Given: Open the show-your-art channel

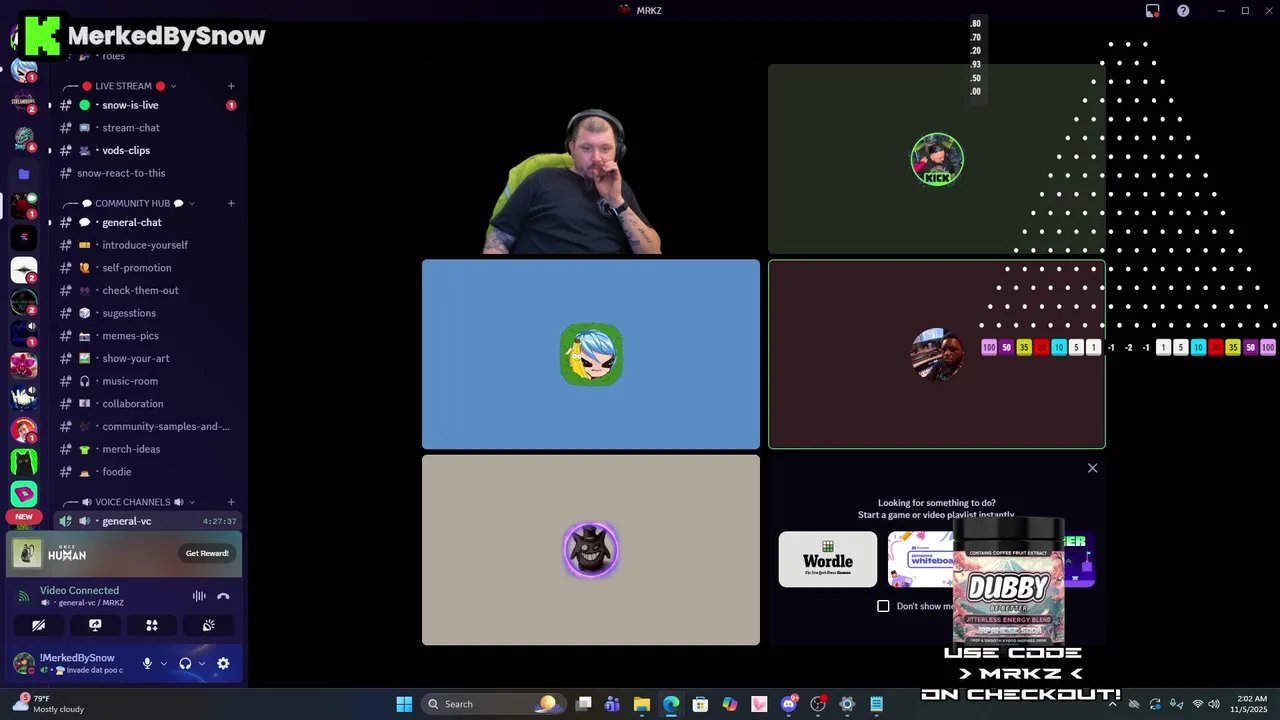Looking at the screenshot, I should 148,358.
